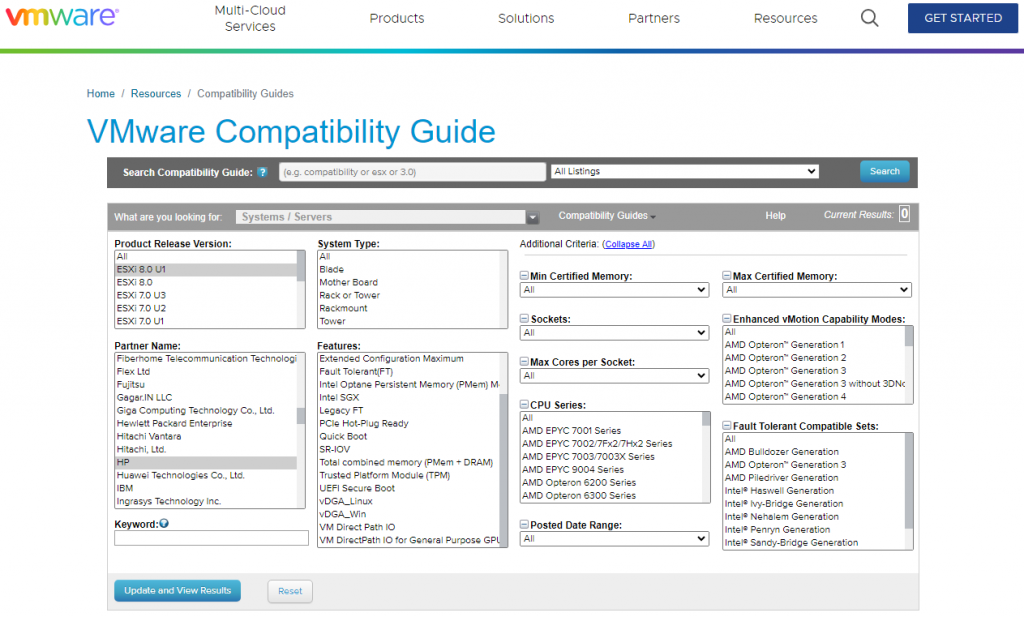
Task: Select Hitachi Vantara partner
Action: (x=206, y=437)
